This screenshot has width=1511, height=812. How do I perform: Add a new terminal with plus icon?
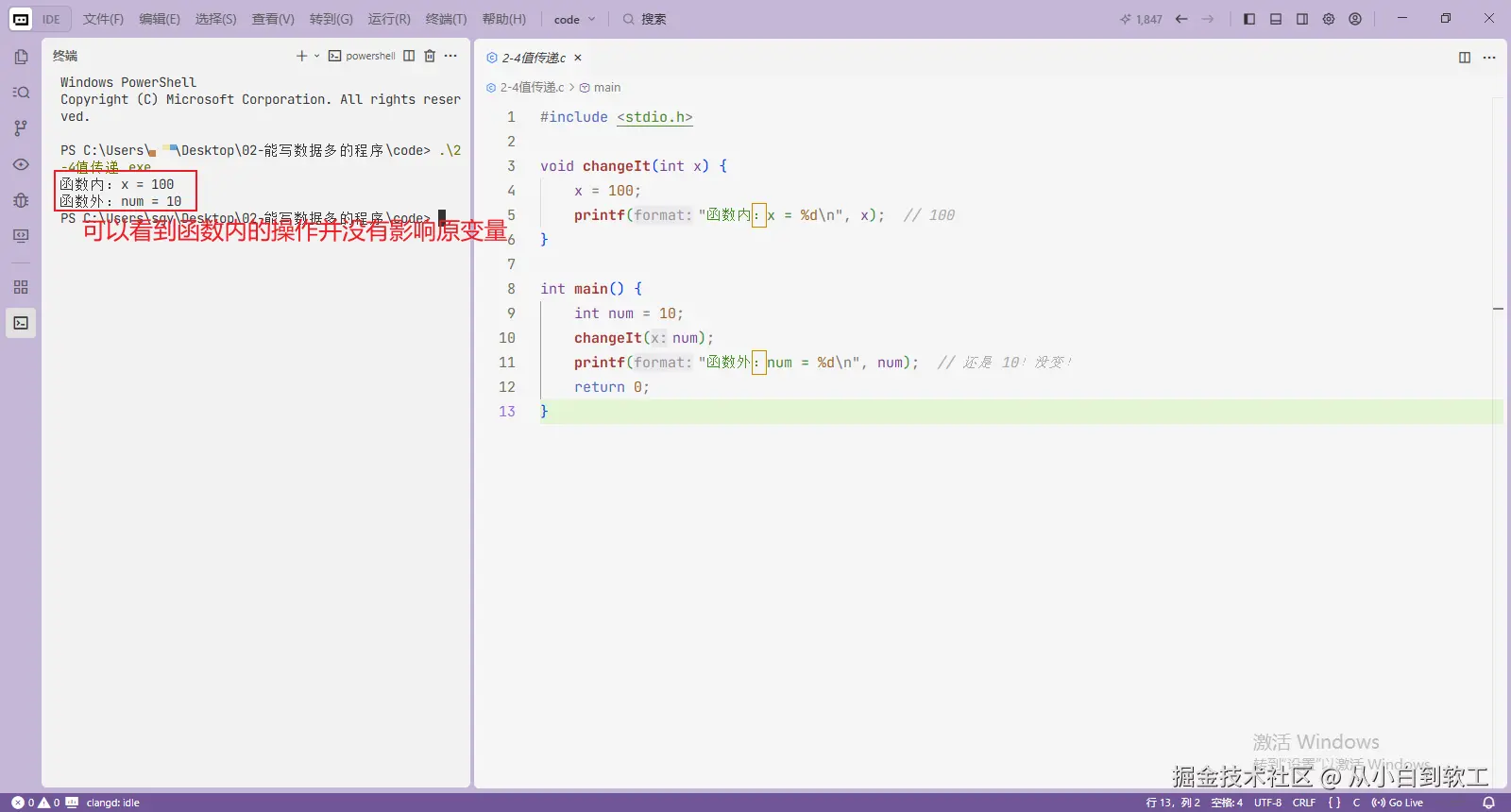point(301,56)
